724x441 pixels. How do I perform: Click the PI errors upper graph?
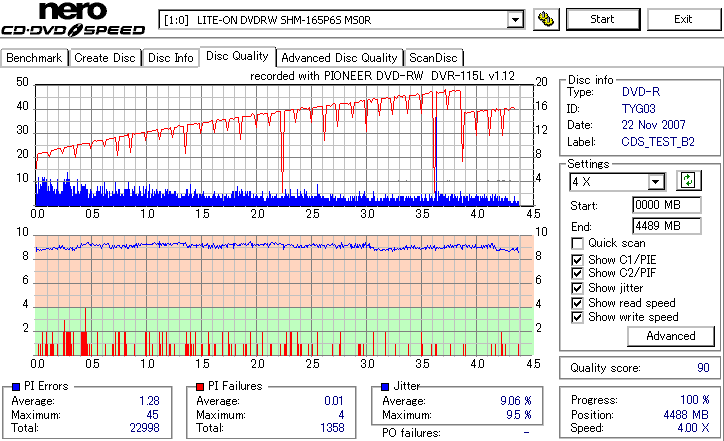[284, 145]
